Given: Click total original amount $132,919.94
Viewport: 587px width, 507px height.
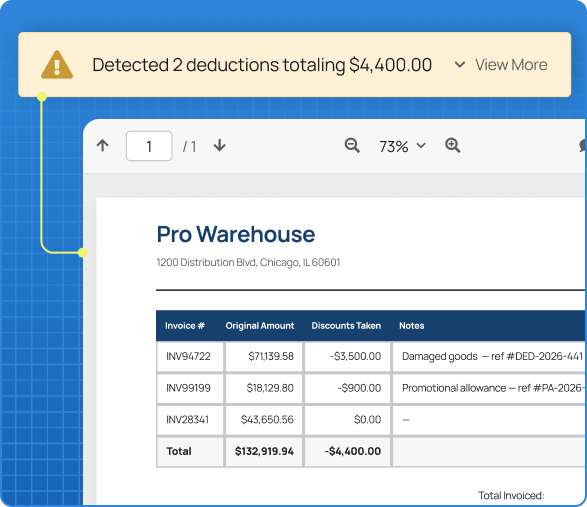Looking at the screenshot, I should click(264, 451).
